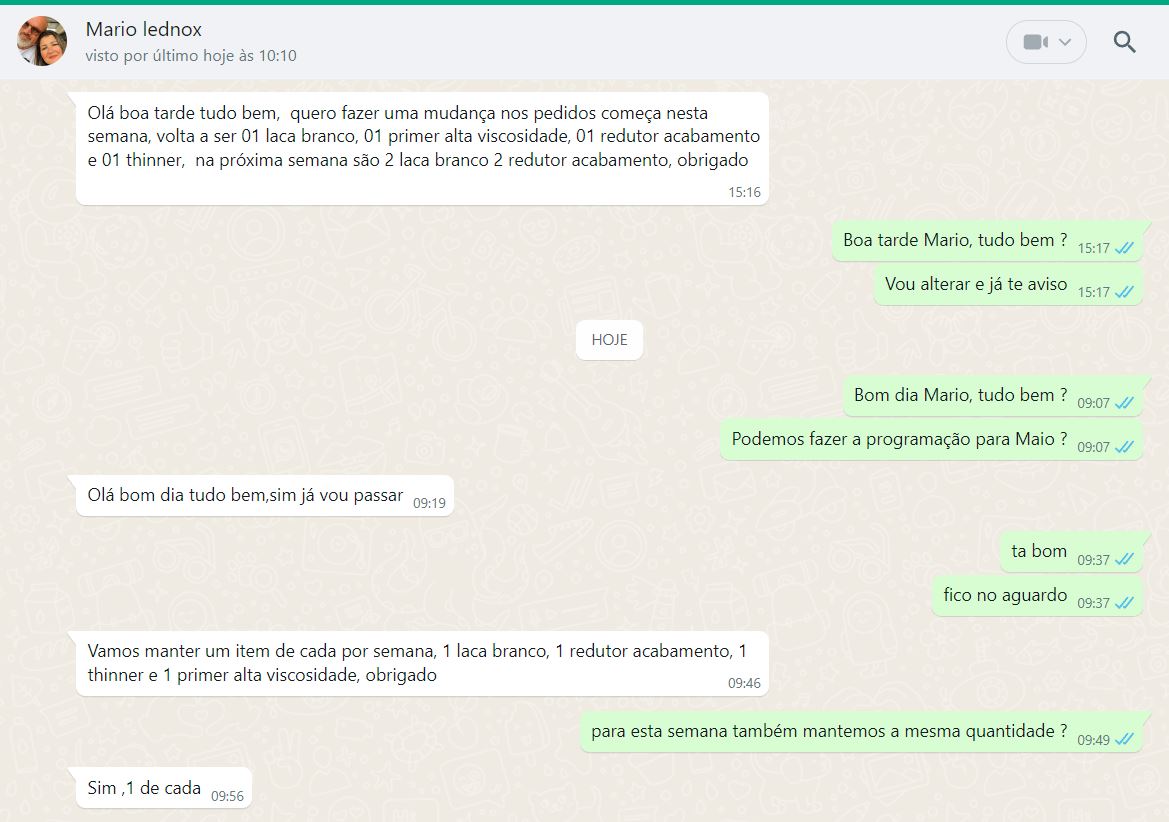
Task: Click the 15:16 timestamp on first message
Action: tap(744, 192)
